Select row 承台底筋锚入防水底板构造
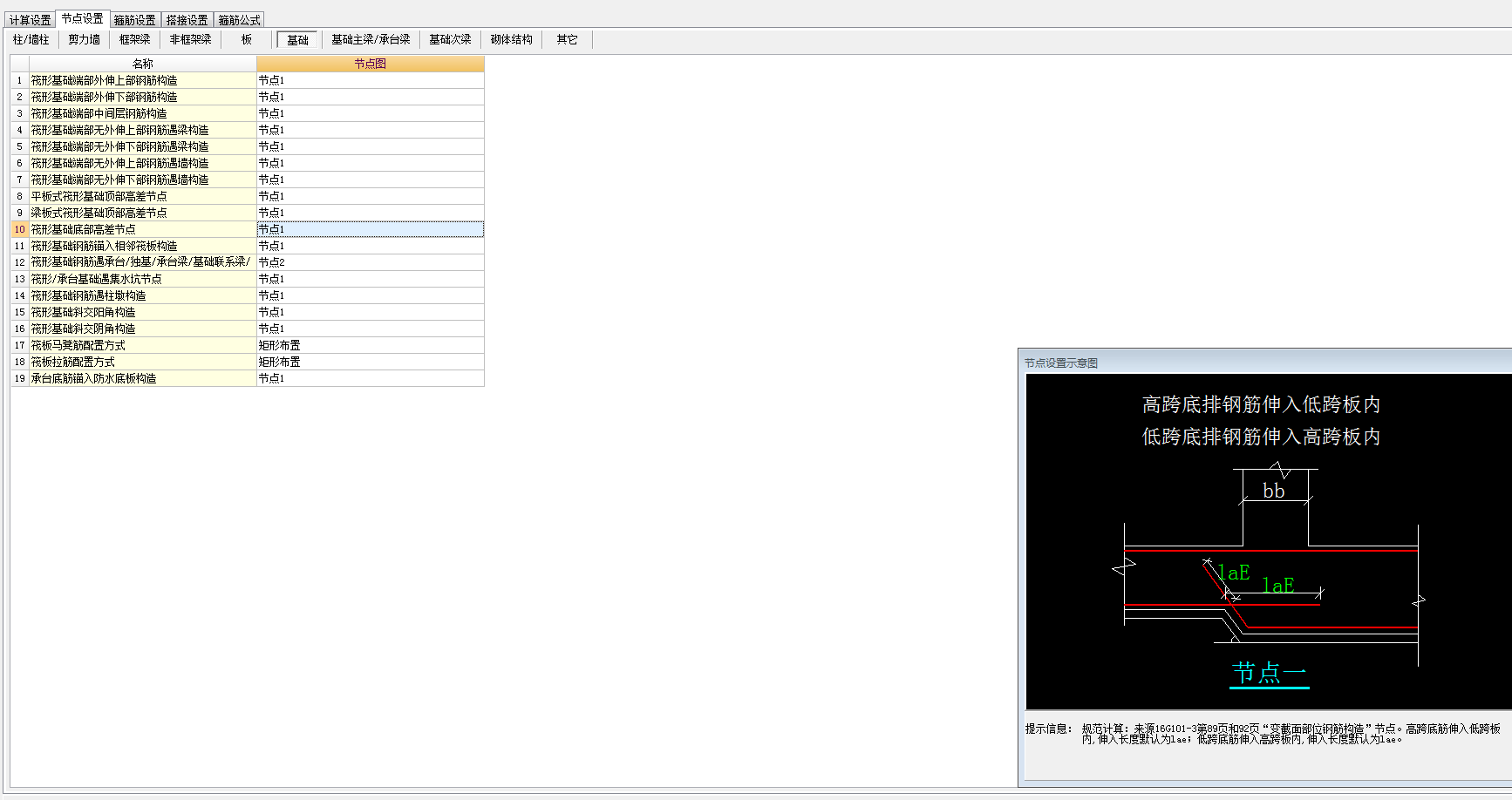 pyautogui.click(x=143, y=378)
